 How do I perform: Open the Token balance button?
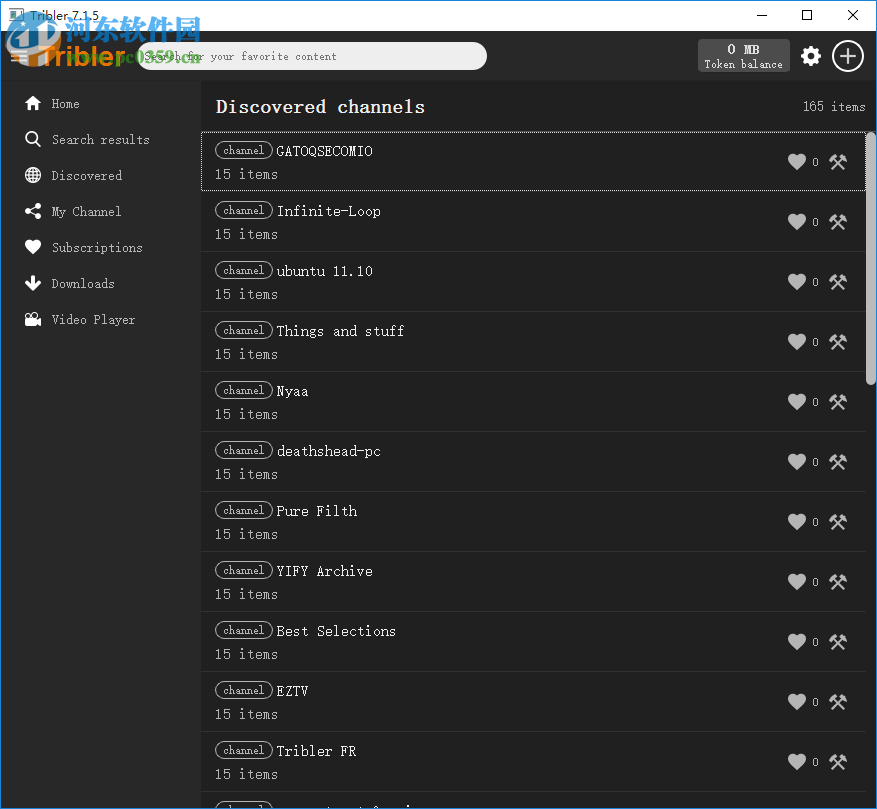(743, 56)
